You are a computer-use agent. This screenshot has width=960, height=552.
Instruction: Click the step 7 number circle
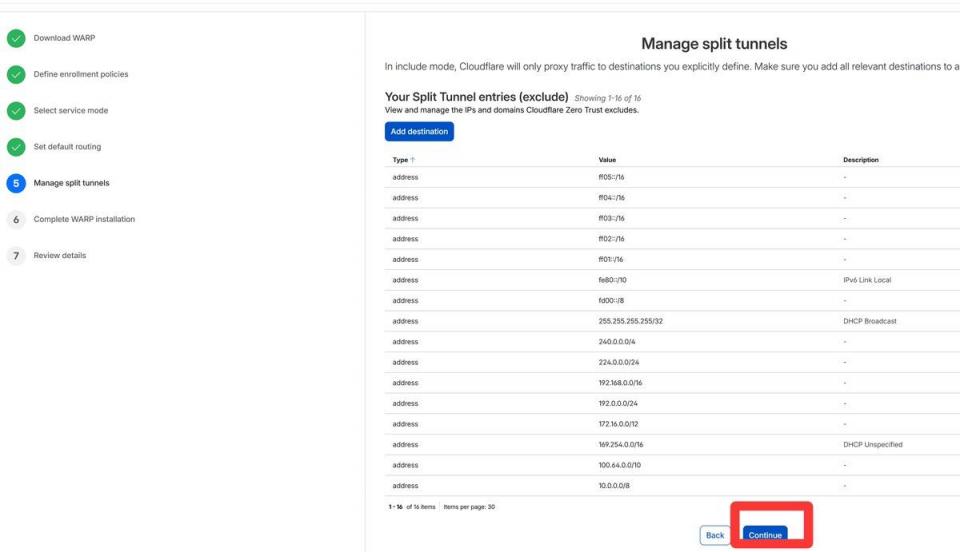(x=15, y=255)
